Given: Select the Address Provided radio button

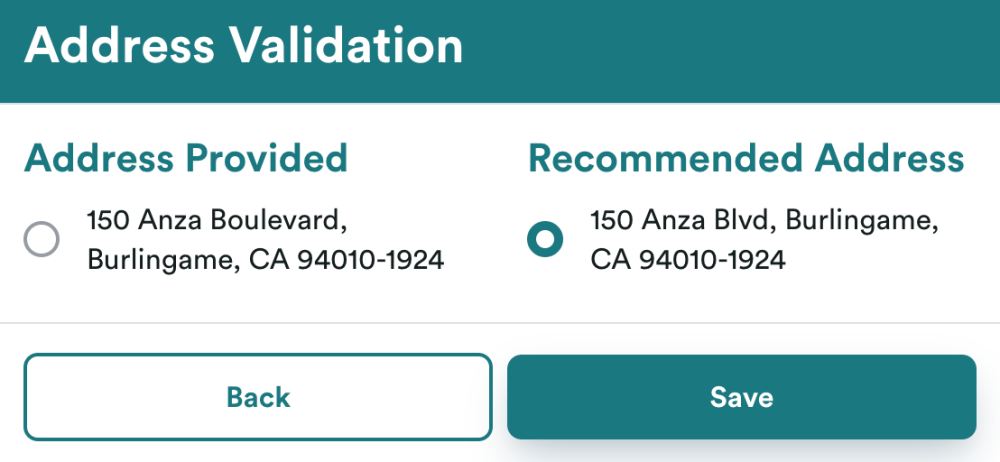Looking at the screenshot, I should (x=42, y=239).
